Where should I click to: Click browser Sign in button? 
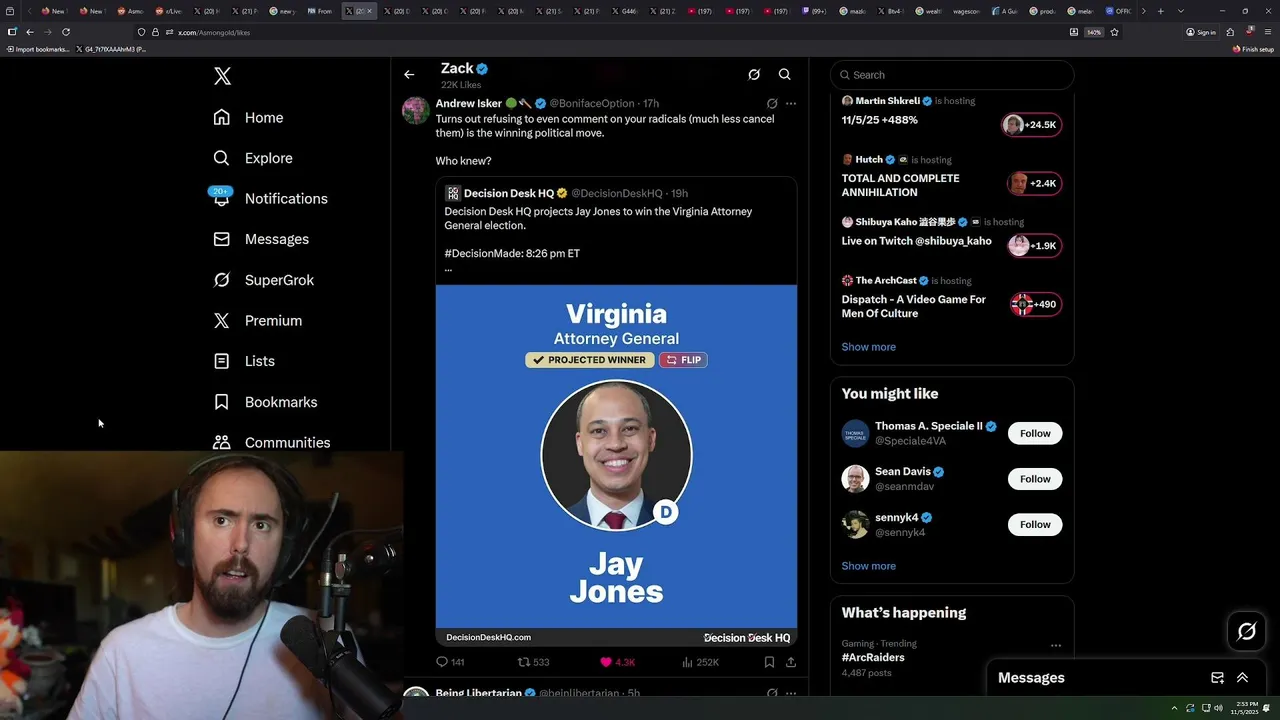[1201, 32]
